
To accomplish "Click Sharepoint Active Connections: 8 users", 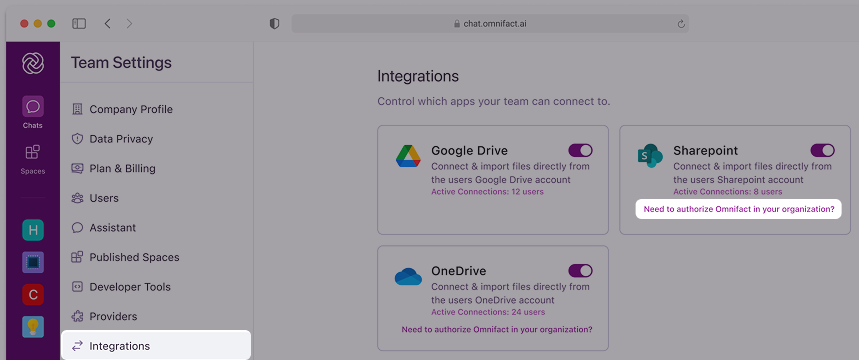I will click(728, 192).
